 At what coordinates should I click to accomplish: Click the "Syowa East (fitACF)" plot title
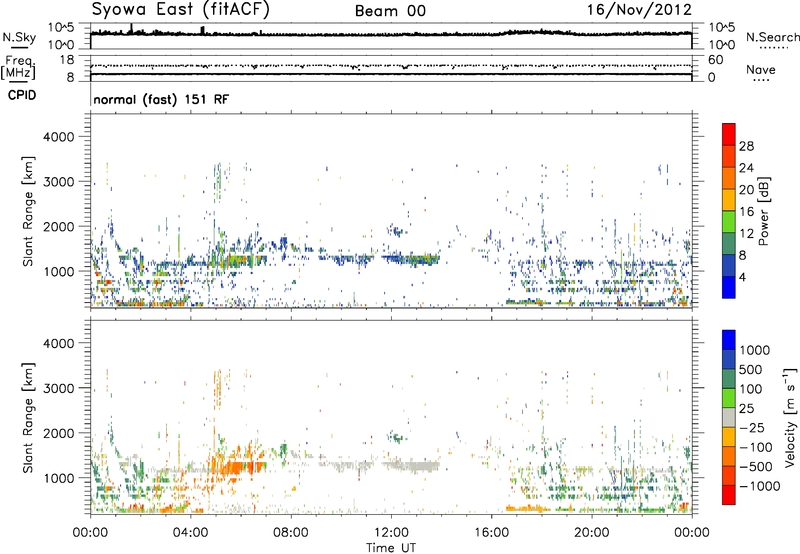coord(181,10)
